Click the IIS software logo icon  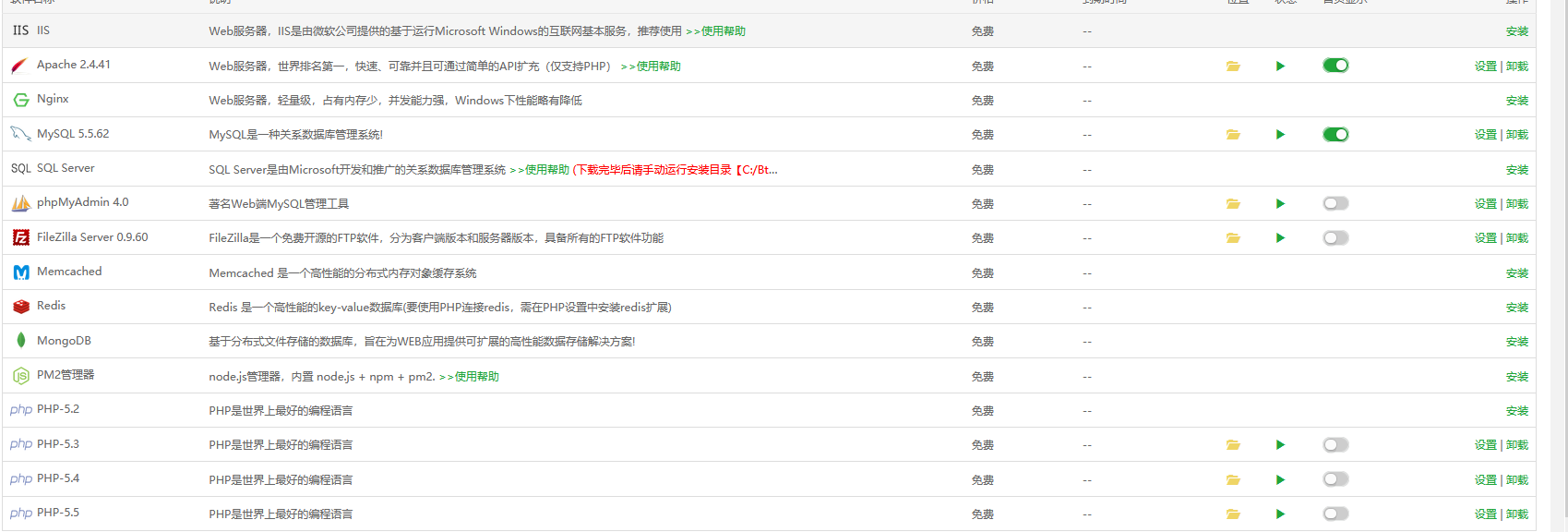(x=20, y=30)
